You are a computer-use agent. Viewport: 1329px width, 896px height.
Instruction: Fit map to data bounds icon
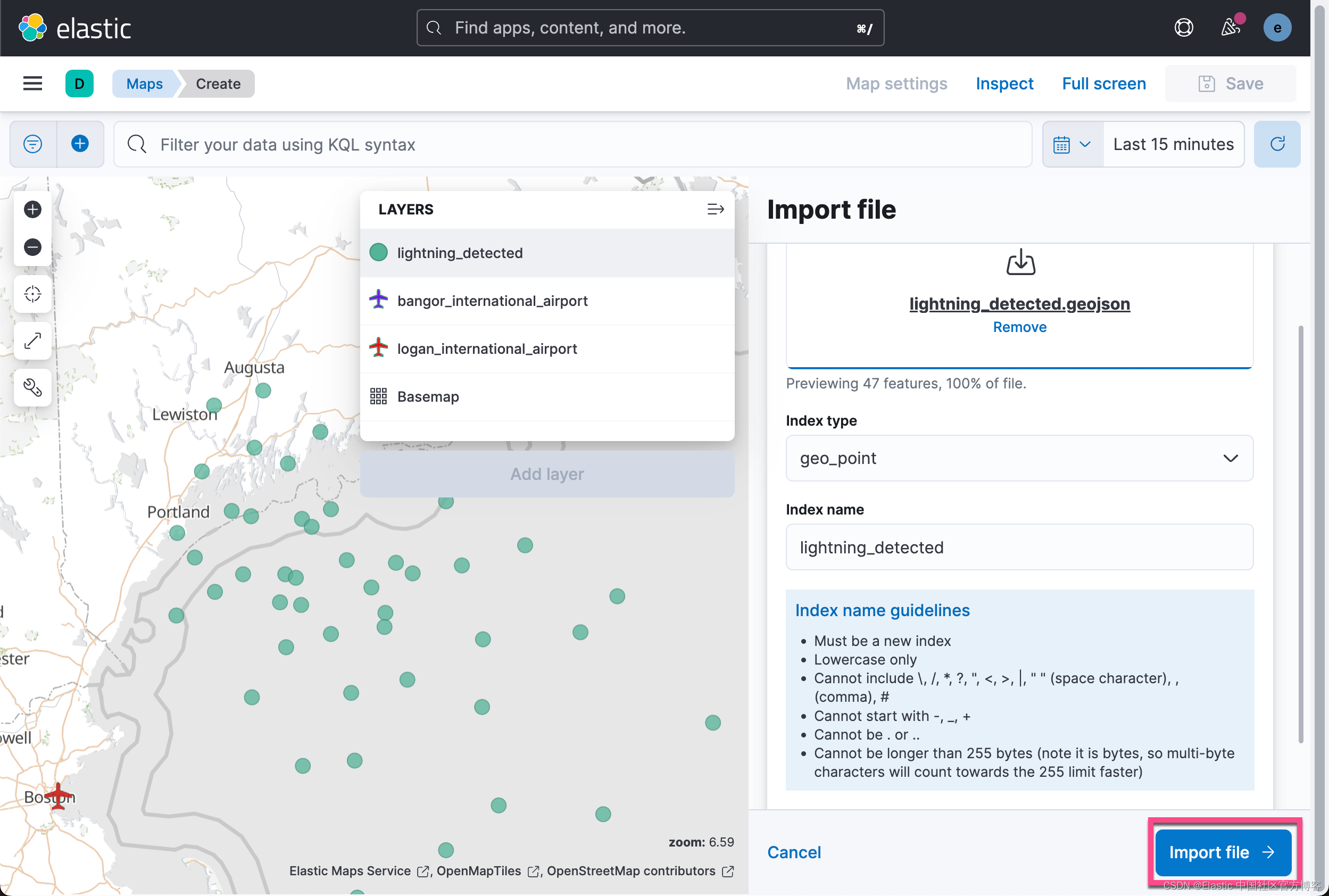[x=32, y=341]
